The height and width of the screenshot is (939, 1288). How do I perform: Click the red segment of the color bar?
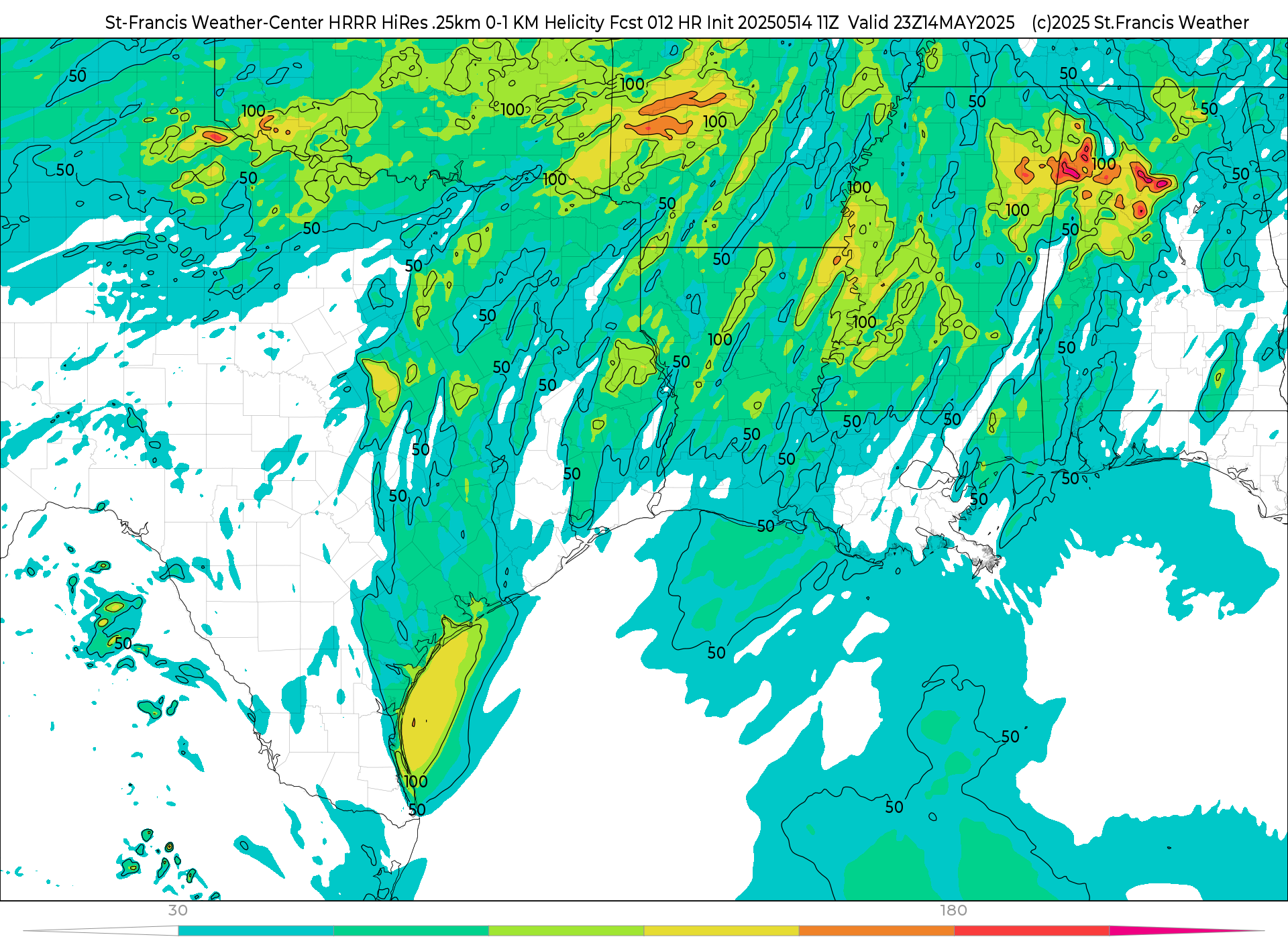[1032, 931]
